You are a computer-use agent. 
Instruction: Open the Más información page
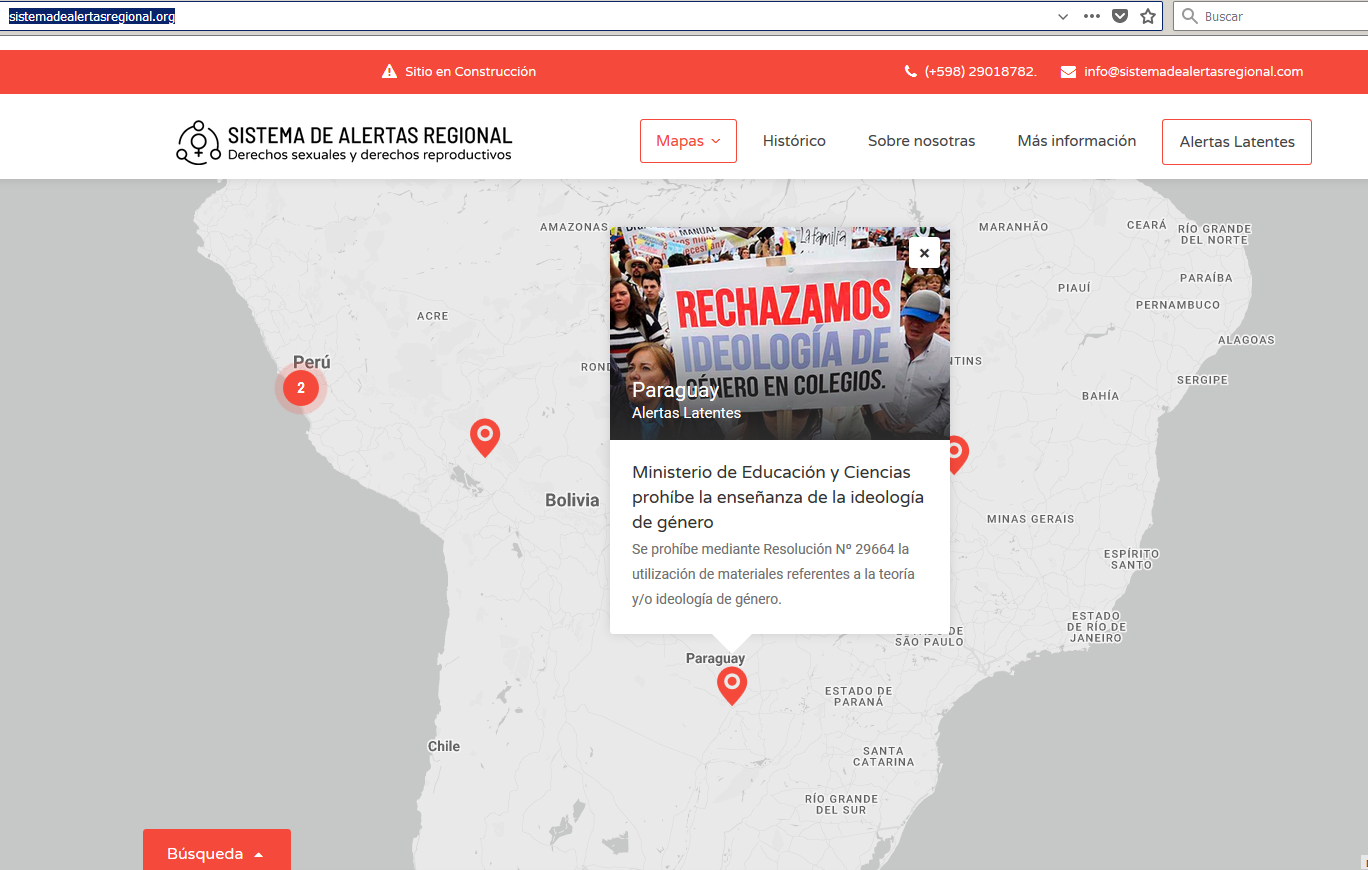click(1076, 141)
